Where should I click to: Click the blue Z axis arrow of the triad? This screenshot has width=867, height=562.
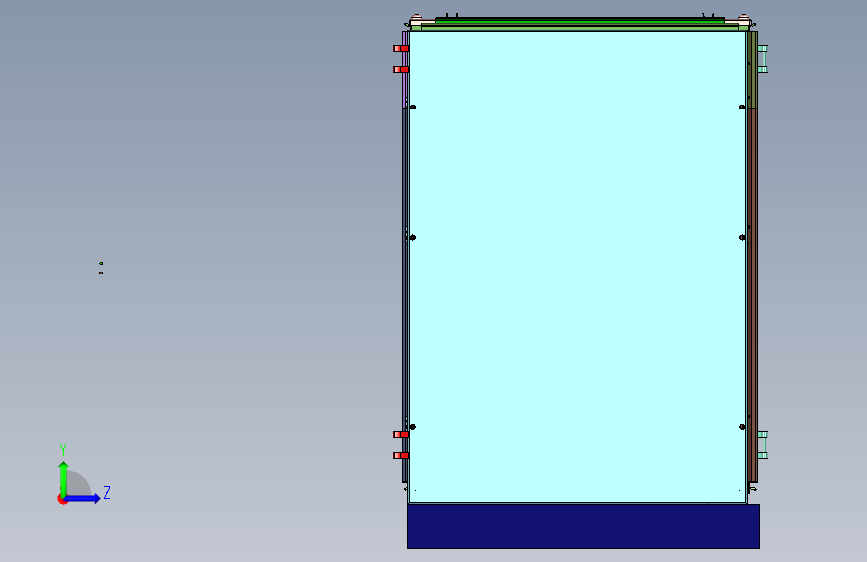click(x=83, y=498)
